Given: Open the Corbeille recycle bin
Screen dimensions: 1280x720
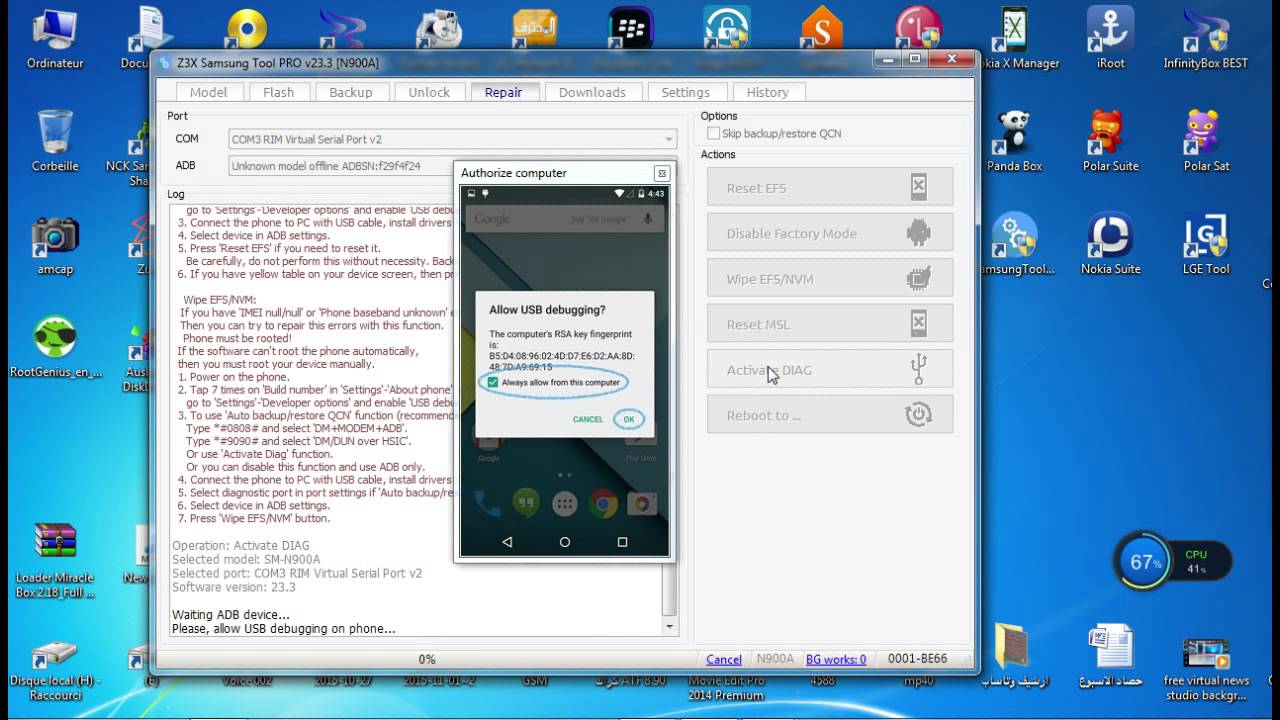Looking at the screenshot, I should (55, 140).
